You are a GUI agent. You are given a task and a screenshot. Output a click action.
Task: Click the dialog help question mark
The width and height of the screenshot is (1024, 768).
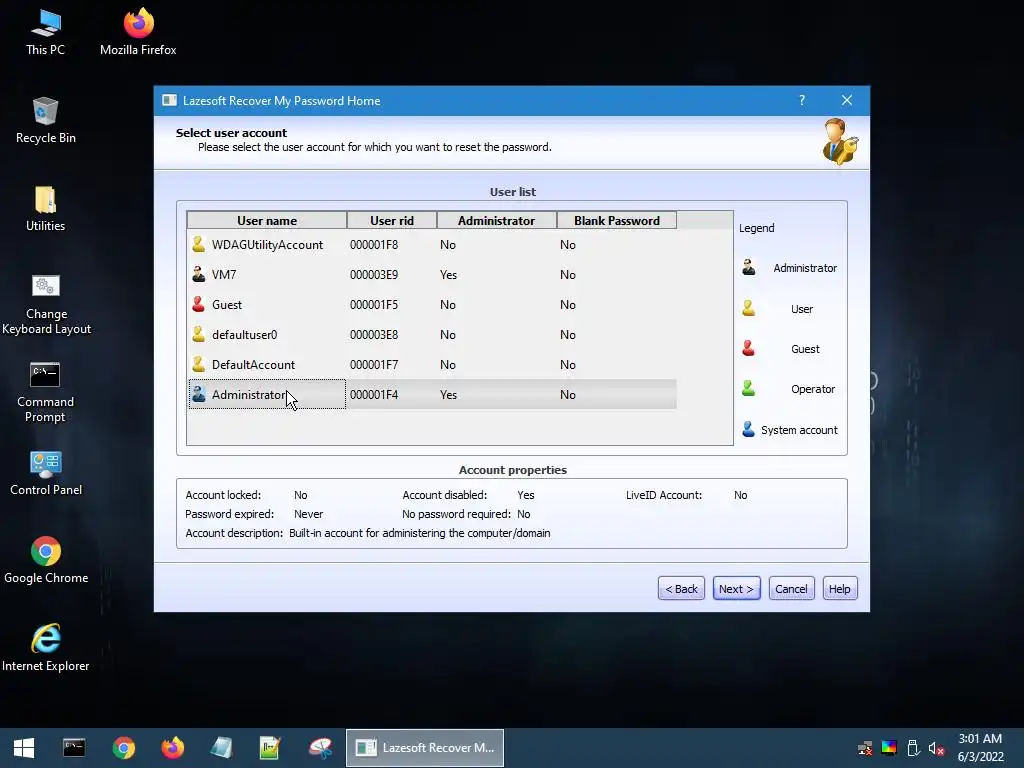click(x=802, y=101)
